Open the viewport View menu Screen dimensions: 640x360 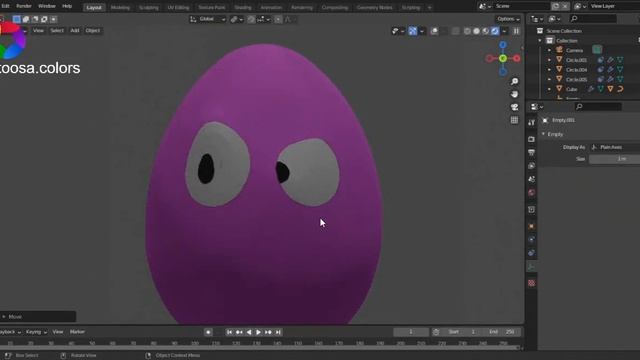(38, 31)
